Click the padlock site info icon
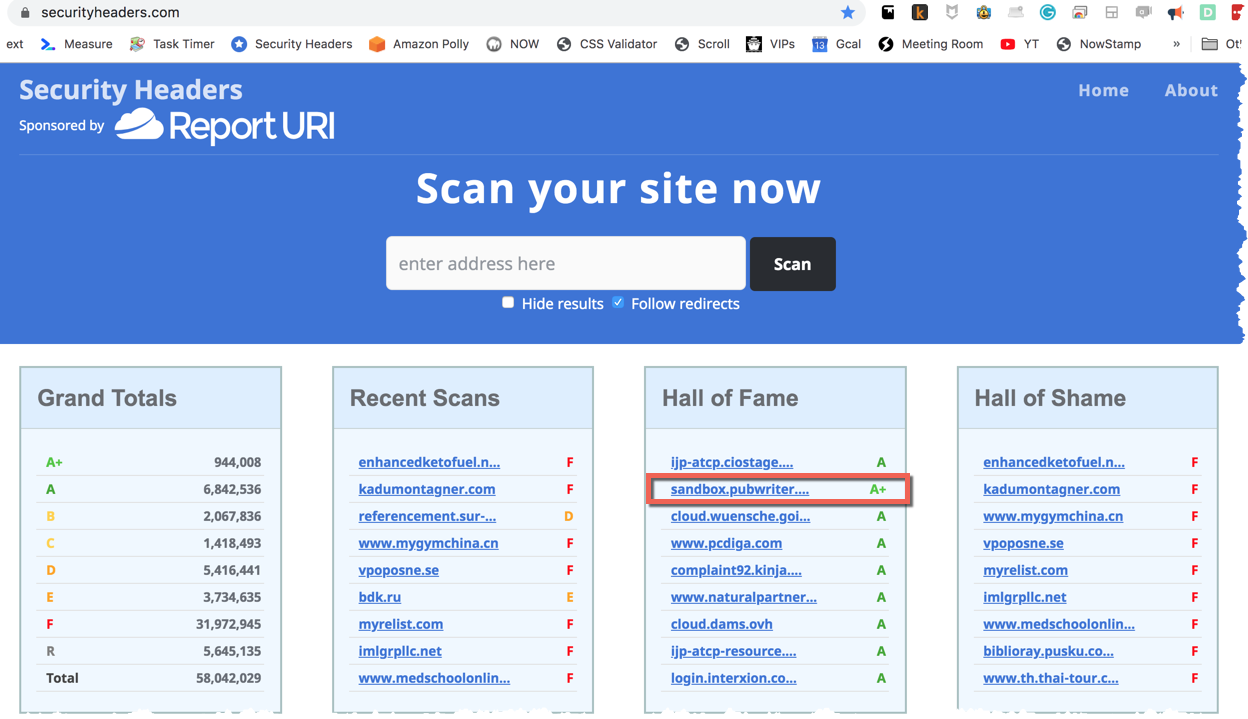The image size is (1248, 719). [x=25, y=13]
